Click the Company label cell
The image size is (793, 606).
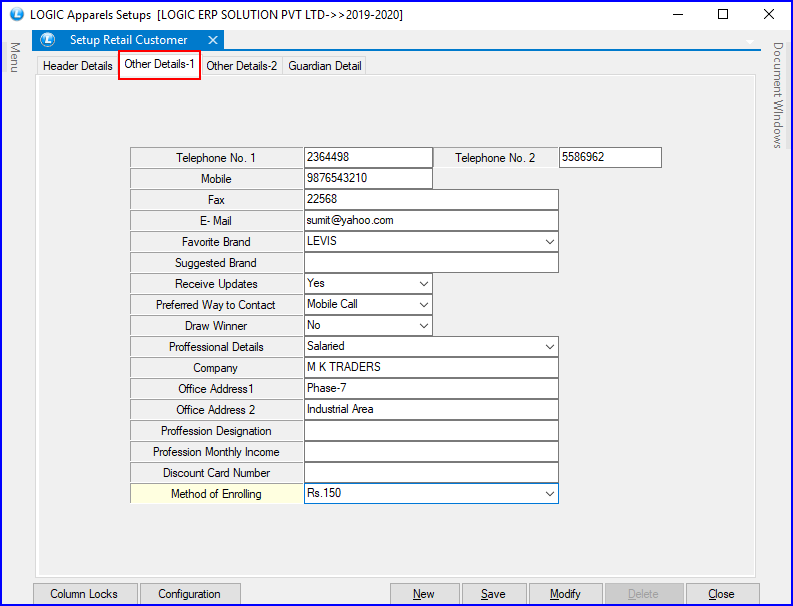coord(216,368)
